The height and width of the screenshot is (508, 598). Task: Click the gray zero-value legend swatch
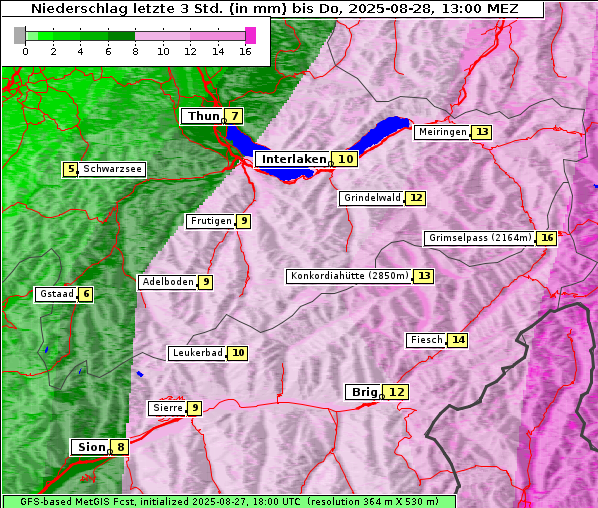coord(19,35)
